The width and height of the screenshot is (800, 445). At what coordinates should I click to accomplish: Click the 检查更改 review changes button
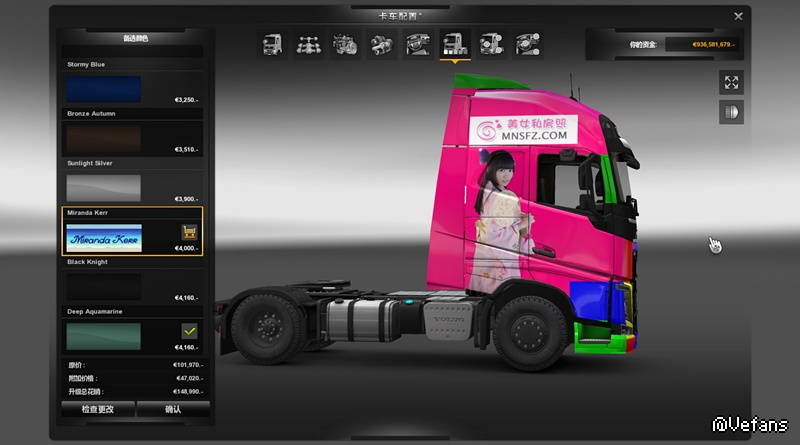[x=98, y=409]
